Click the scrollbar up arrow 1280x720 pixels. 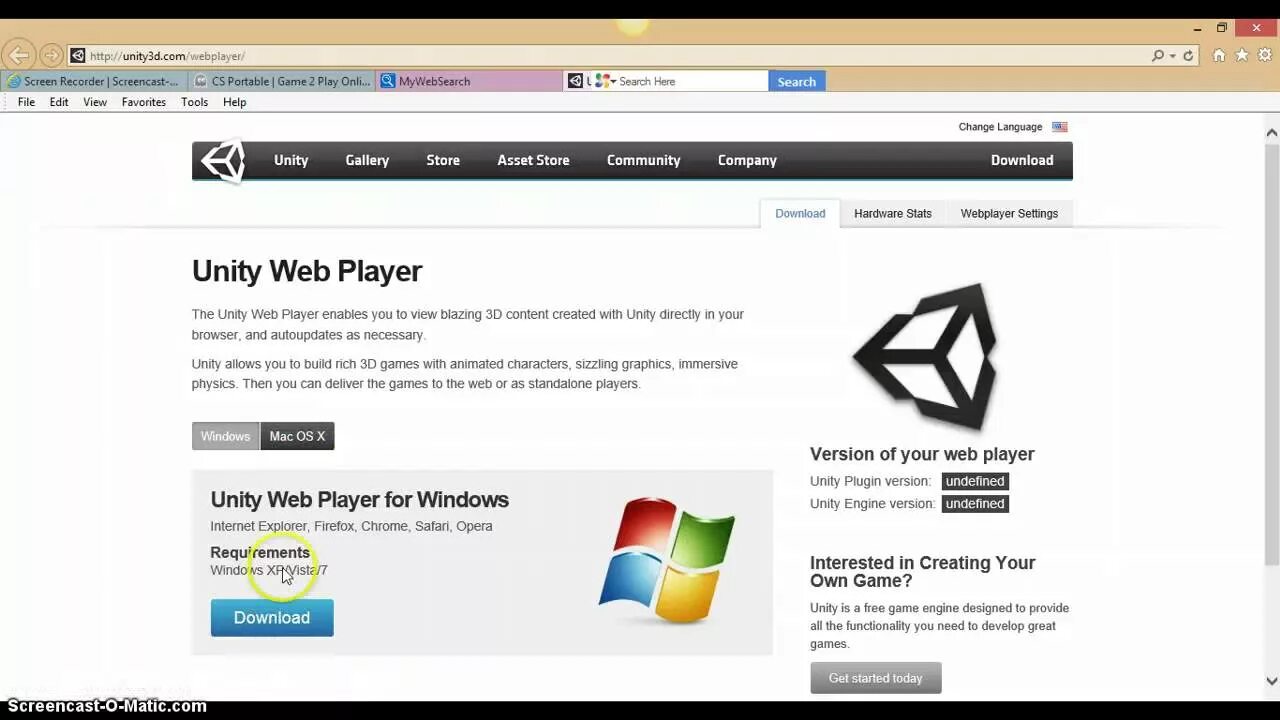[x=1272, y=132]
